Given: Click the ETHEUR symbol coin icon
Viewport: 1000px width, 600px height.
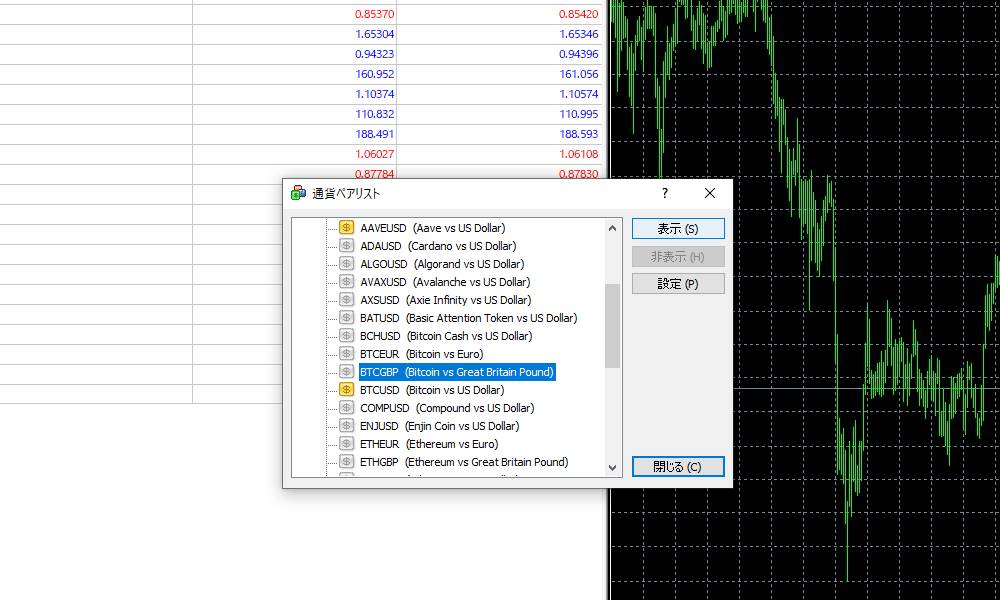Looking at the screenshot, I should [346, 444].
